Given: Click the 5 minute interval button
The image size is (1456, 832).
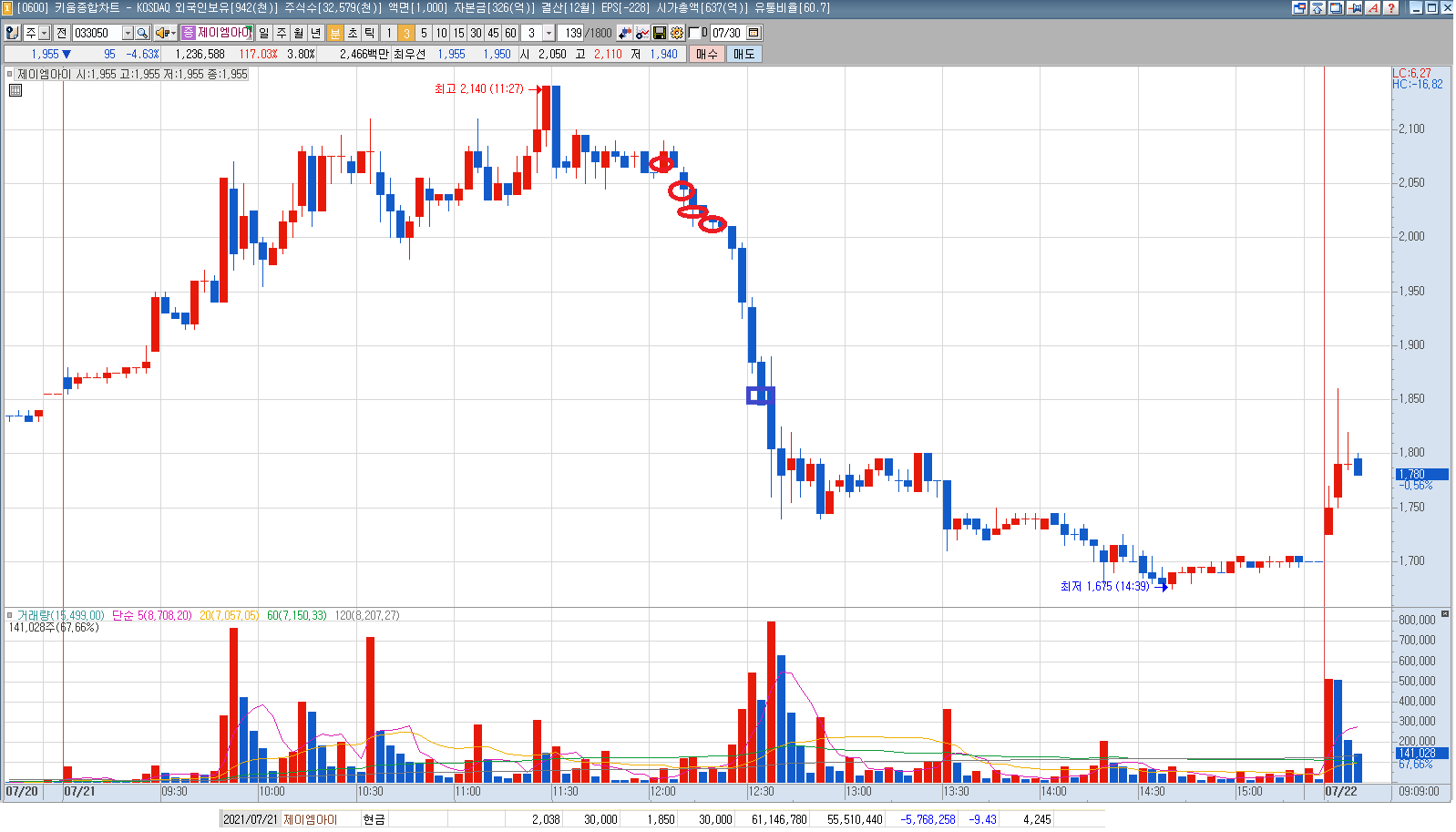Looking at the screenshot, I should click(424, 33).
